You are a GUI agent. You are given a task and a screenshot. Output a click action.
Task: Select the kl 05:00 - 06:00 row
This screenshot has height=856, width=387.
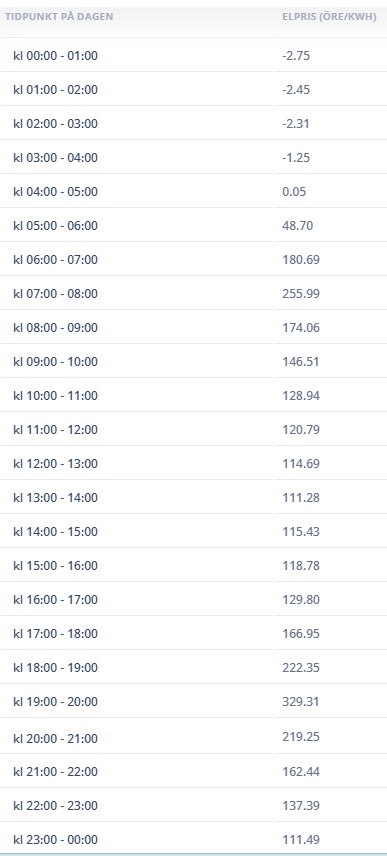pyautogui.click(x=193, y=225)
